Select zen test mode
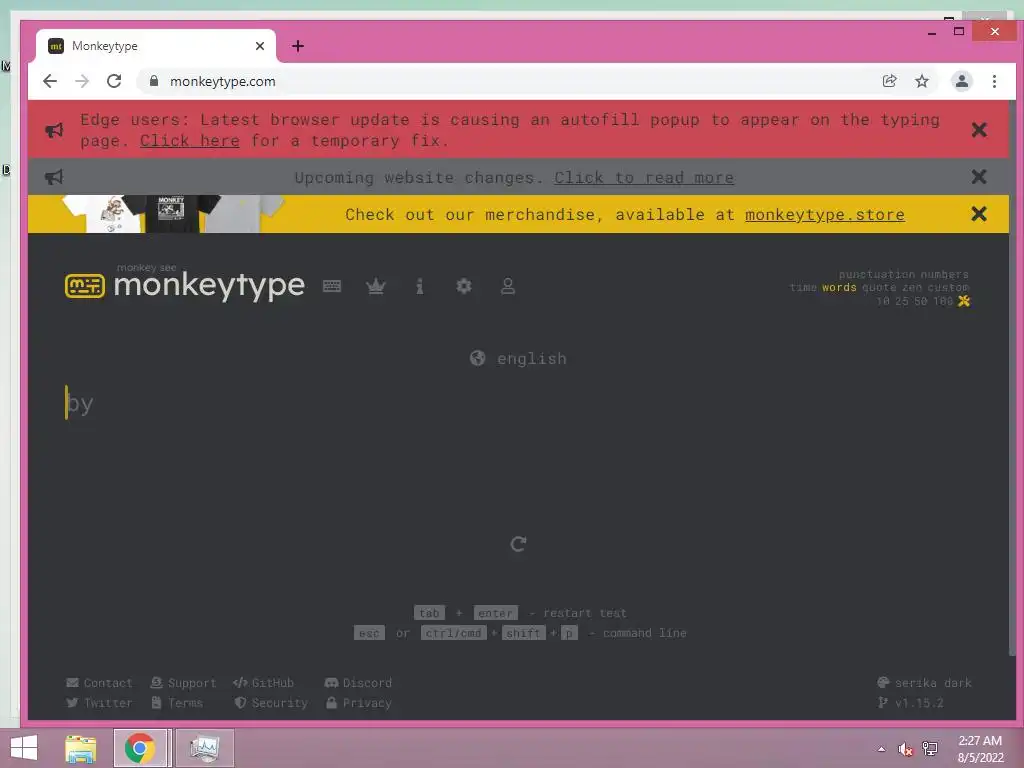1024x768 pixels. tap(912, 287)
